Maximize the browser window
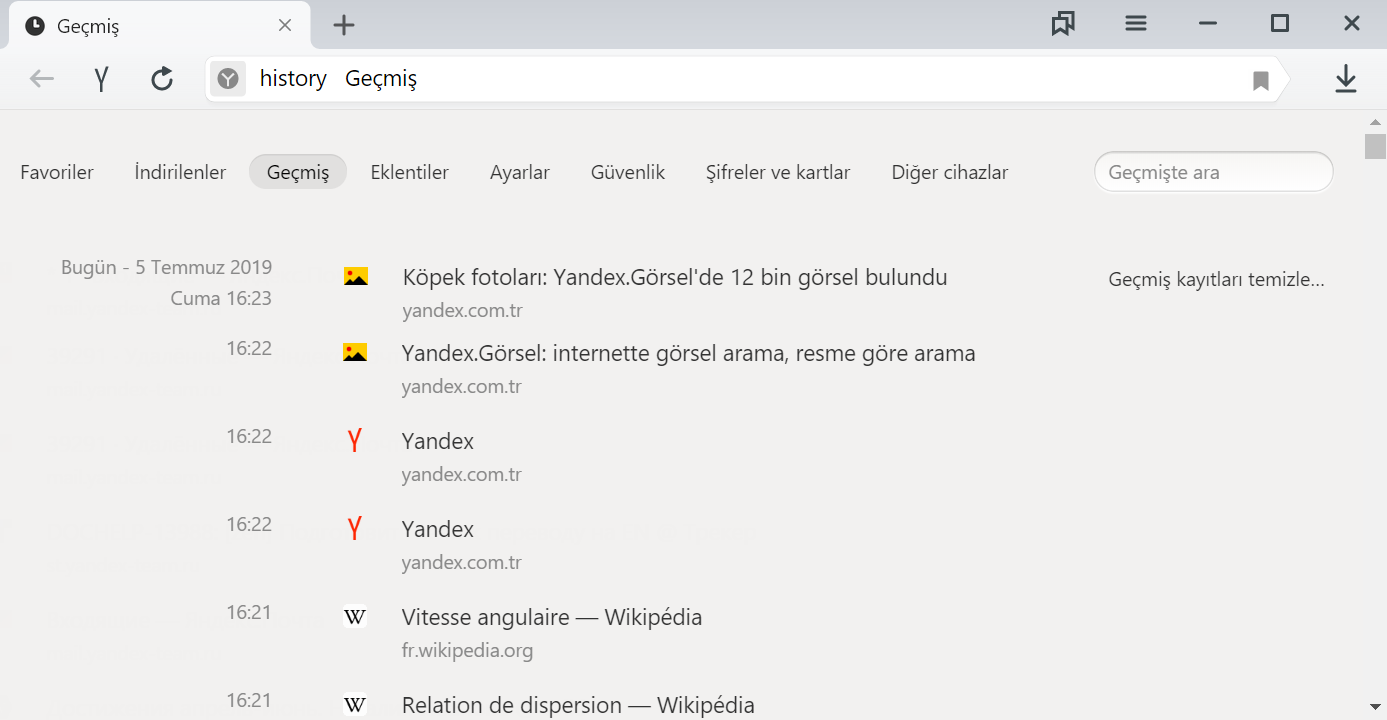Image resolution: width=1387 pixels, height=720 pixels. click(1280, 24)
